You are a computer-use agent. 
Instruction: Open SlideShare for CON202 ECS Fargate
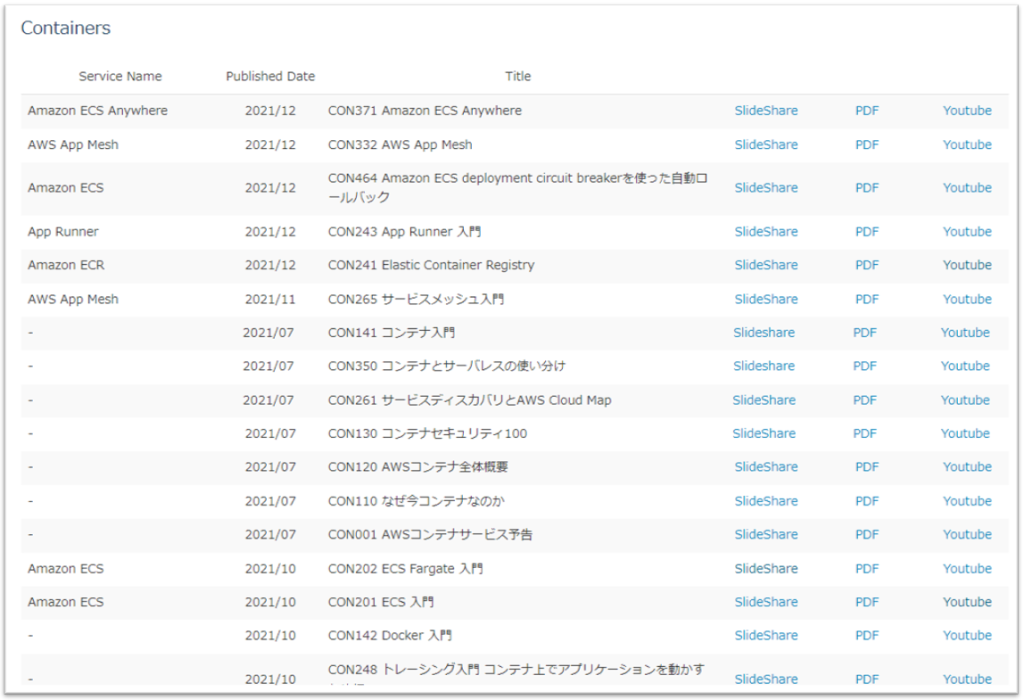tap(766, 569)
